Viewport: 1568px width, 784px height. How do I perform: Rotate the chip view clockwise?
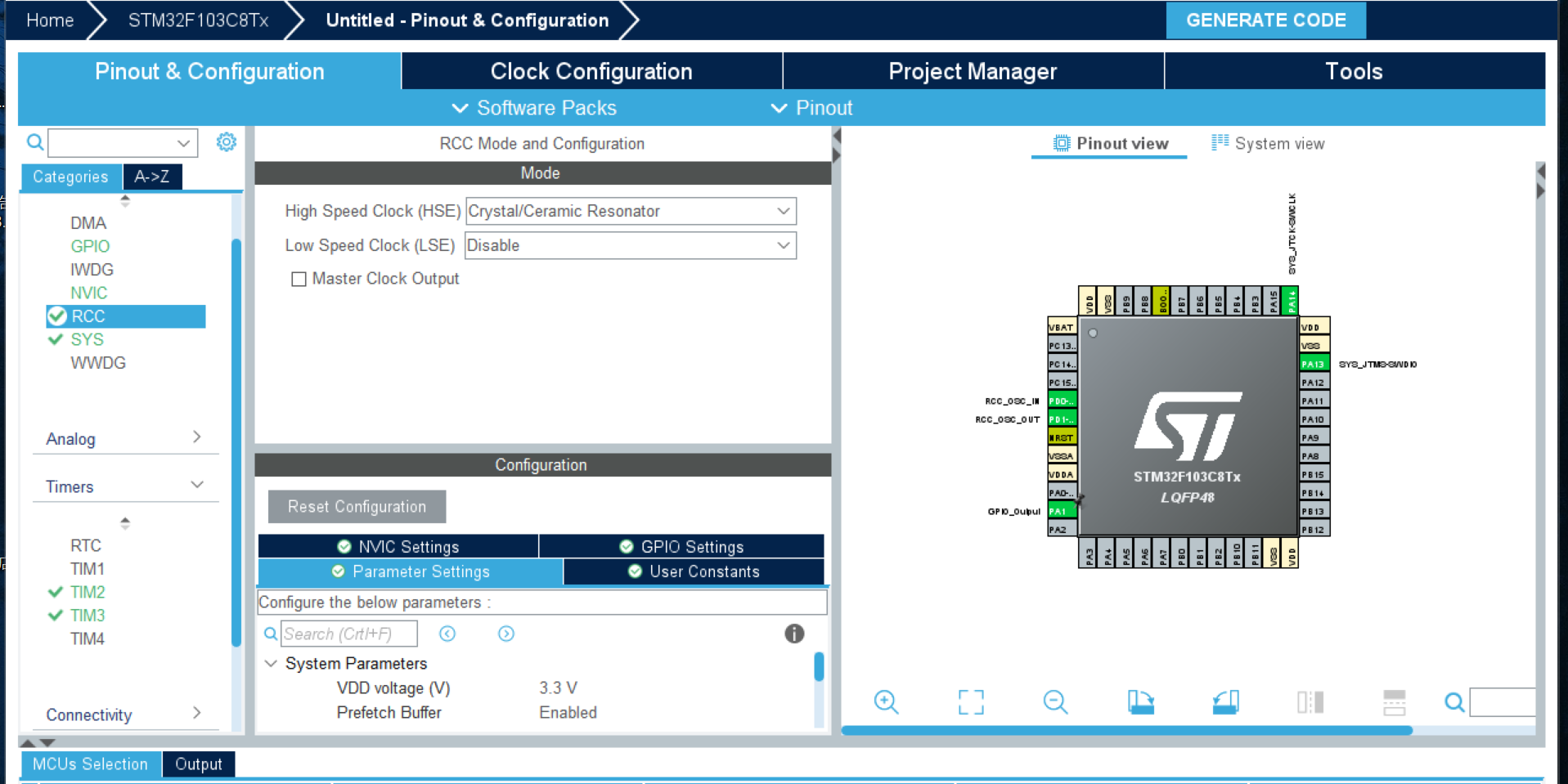coord(1140,701)
